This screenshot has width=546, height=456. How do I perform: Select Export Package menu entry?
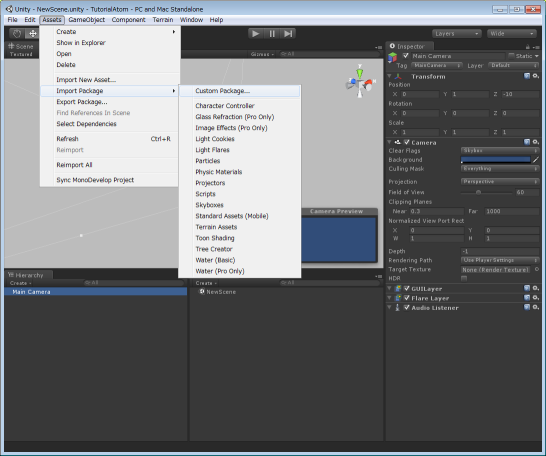click(109, 102)
